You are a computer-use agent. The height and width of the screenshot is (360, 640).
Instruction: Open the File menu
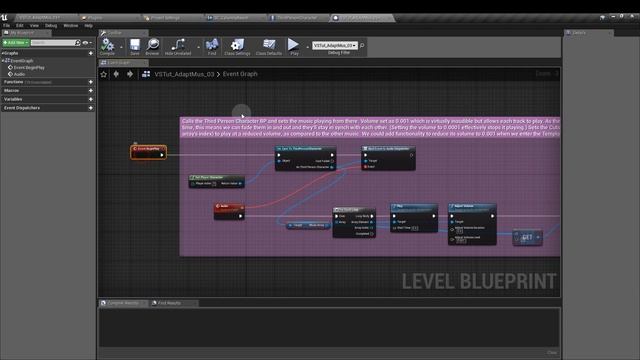click(x=7, y=26)
